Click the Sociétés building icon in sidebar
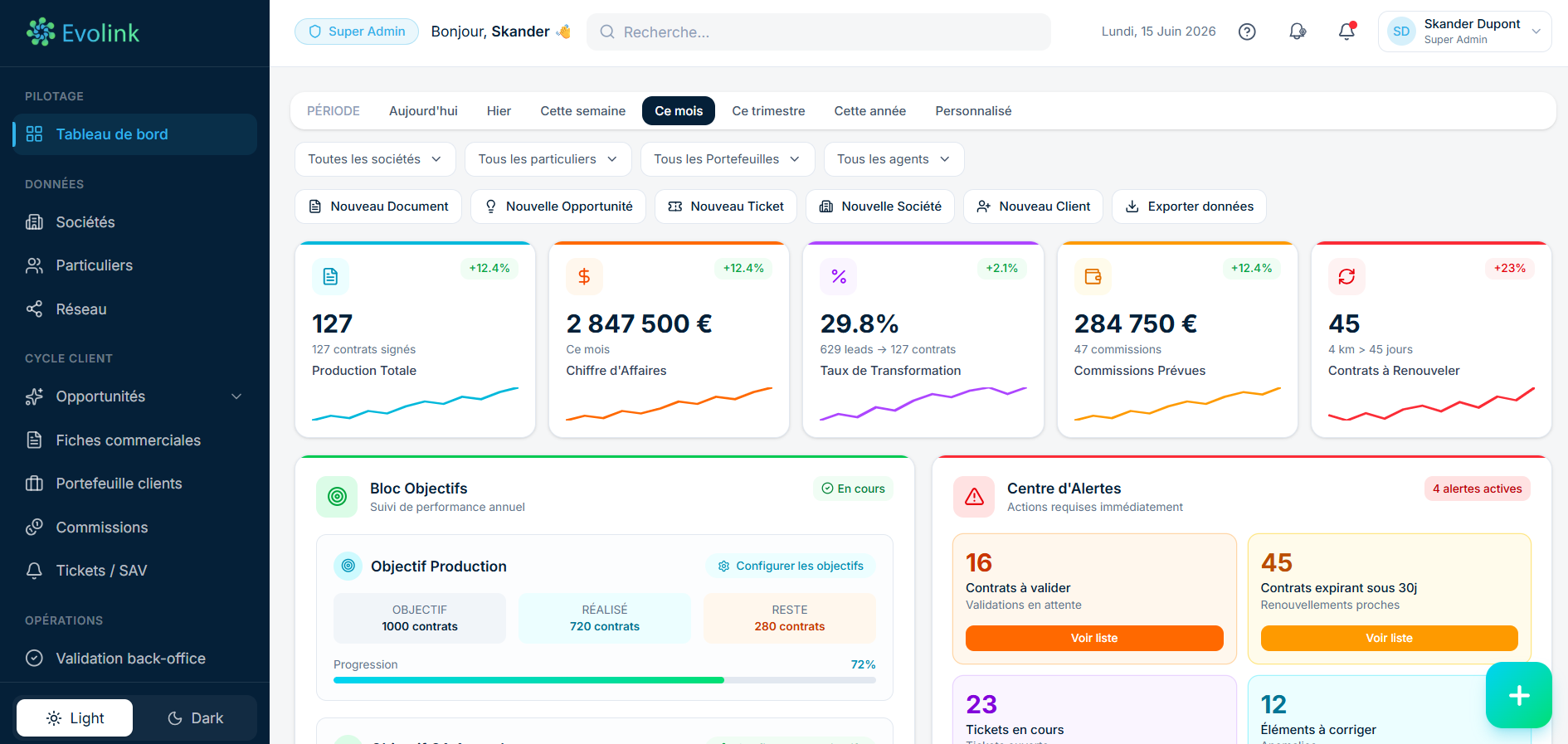Viewport: 1568px width, 744px height. [x=34, y=221]
